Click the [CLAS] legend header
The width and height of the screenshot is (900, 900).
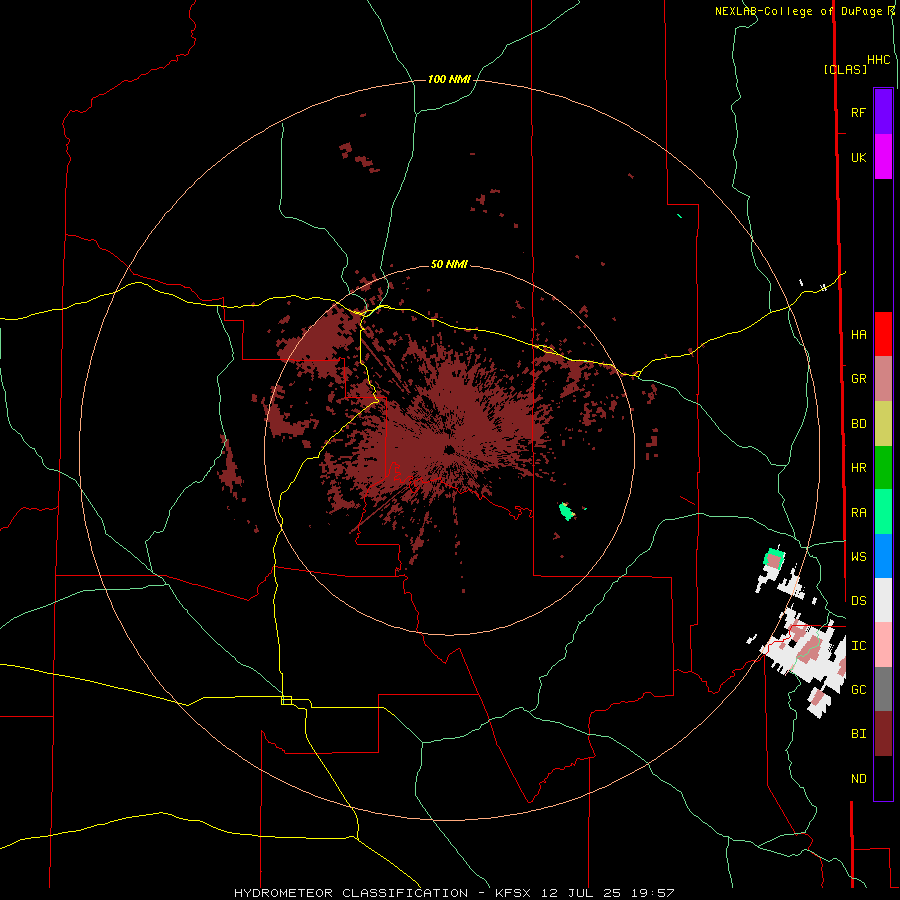click(x=845, y=69)
